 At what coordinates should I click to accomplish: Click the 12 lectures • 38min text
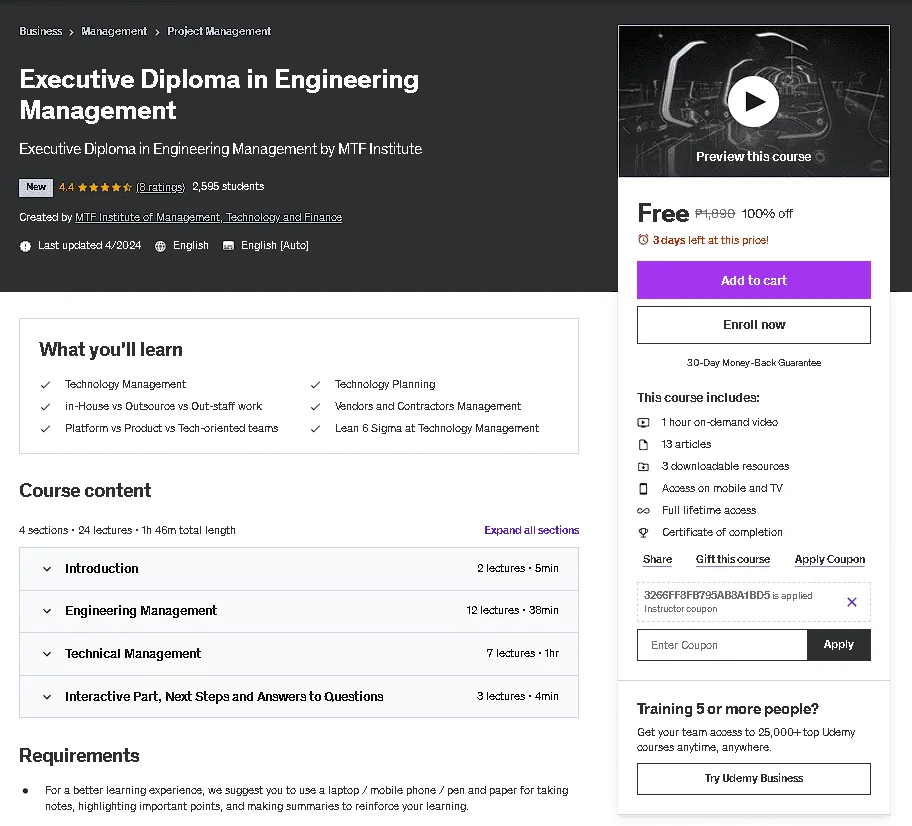tap(512, 610)
